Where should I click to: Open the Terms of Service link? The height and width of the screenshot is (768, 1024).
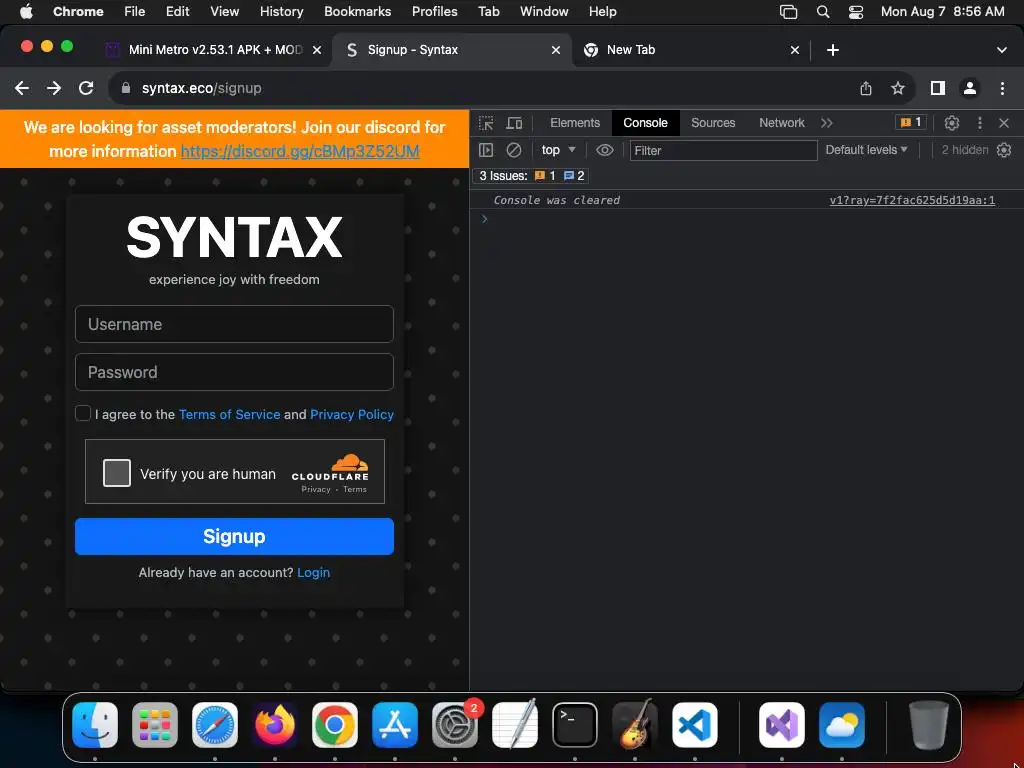(x=229, y=414)
